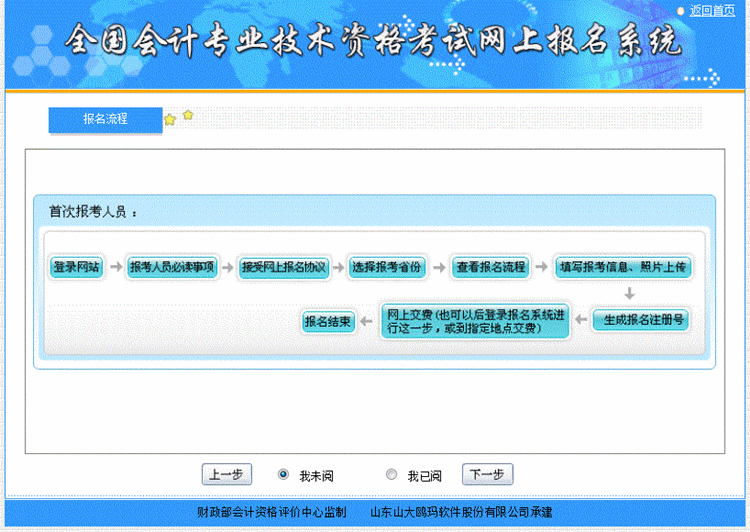
Task: Click arrow between 登录网站 and 报考人员必读事项
Action: point(116,267)
